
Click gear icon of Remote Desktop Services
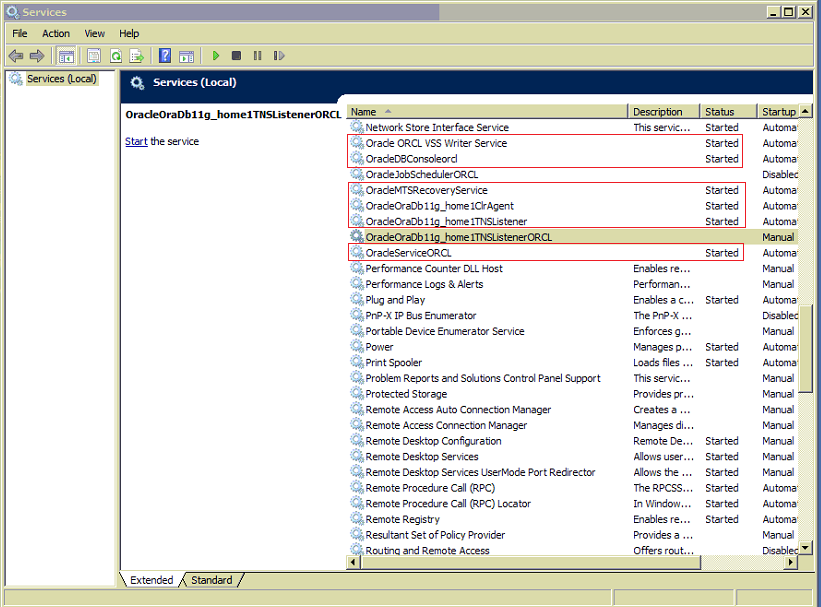click(357, 456)
